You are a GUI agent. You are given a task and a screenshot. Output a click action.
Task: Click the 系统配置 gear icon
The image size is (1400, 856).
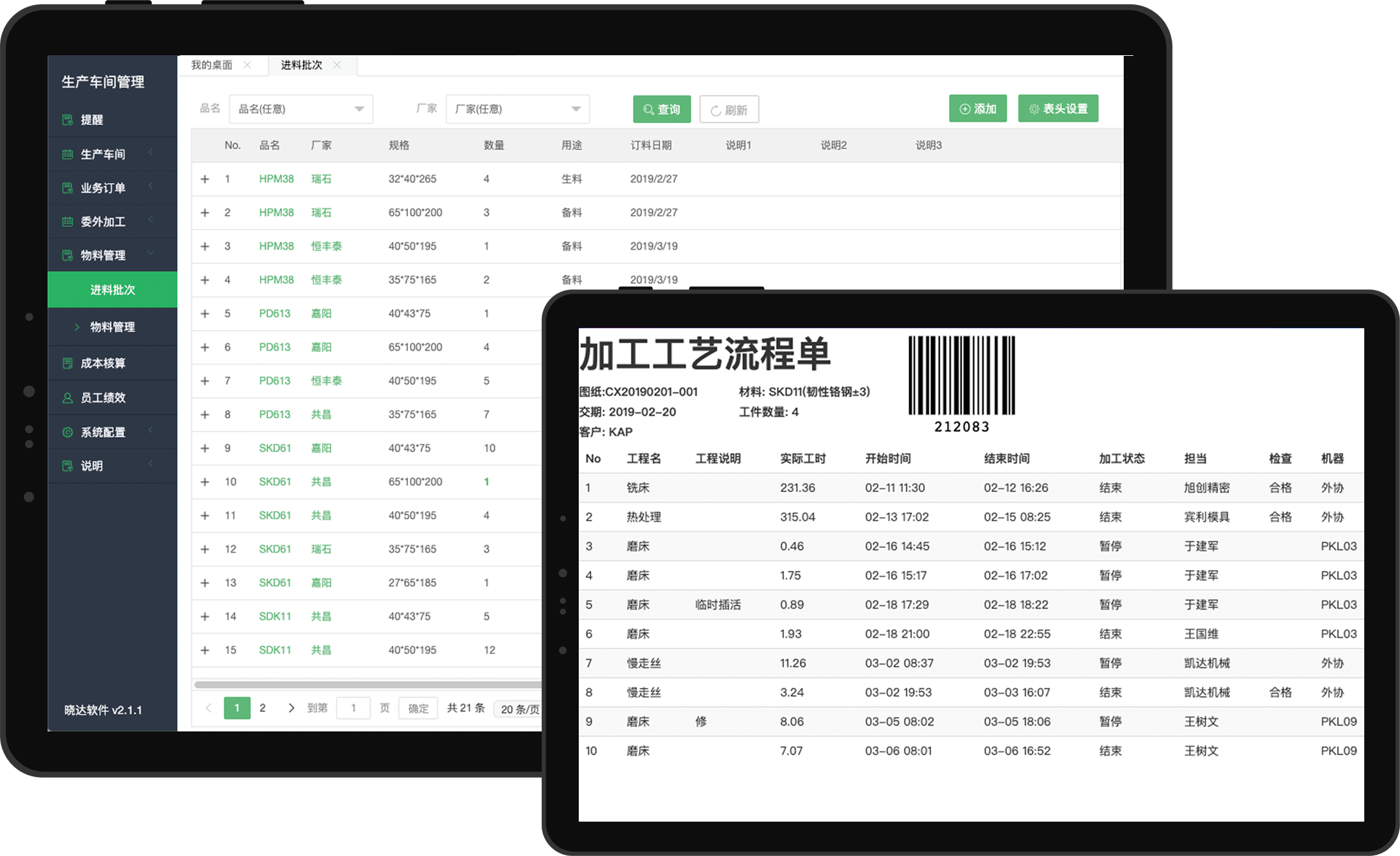67,432
